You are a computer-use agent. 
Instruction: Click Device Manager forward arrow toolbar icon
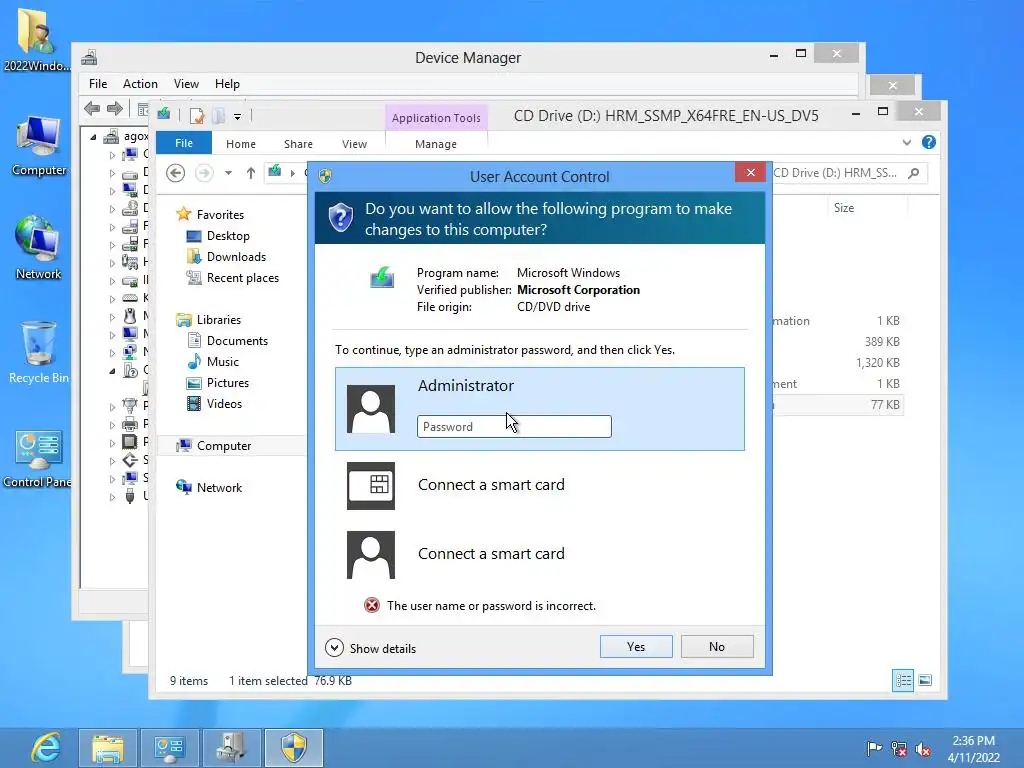click(x=114, y=108)
